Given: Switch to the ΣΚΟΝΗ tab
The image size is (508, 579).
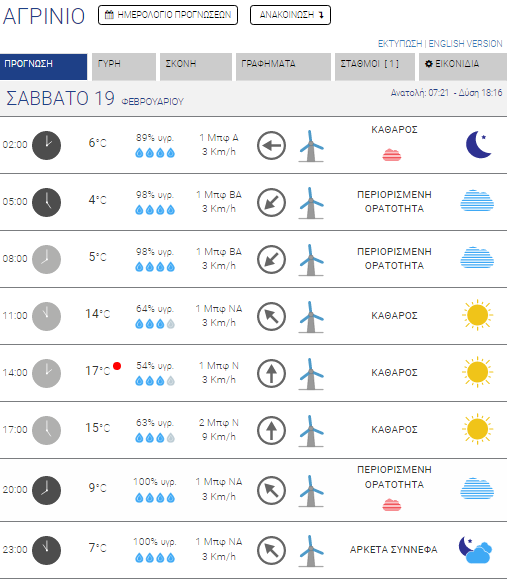Looking at the screenshot, I should pyautogui.click(x=196, y=66).
